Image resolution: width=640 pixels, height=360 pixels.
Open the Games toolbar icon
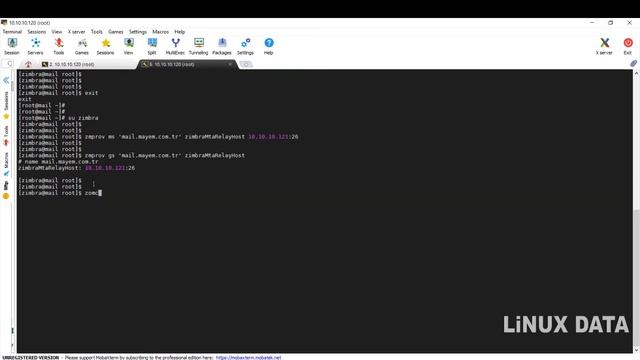click(x=82, y=46)
